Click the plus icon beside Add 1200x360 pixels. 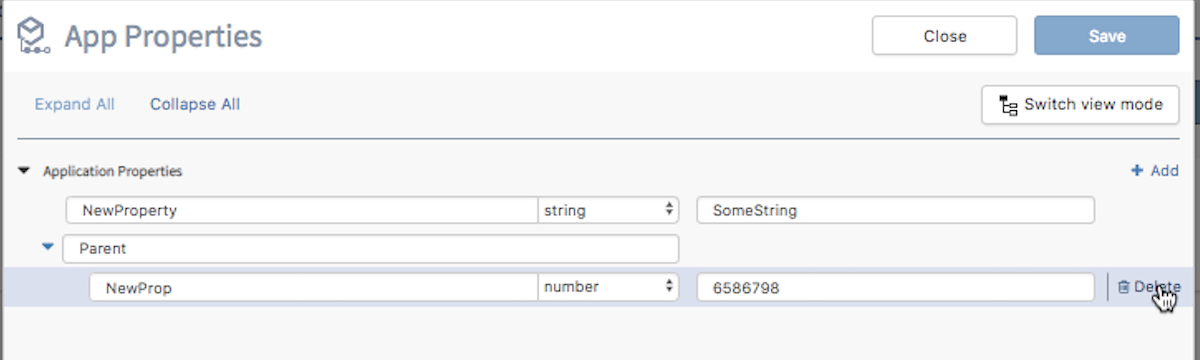click(1136, 171)
